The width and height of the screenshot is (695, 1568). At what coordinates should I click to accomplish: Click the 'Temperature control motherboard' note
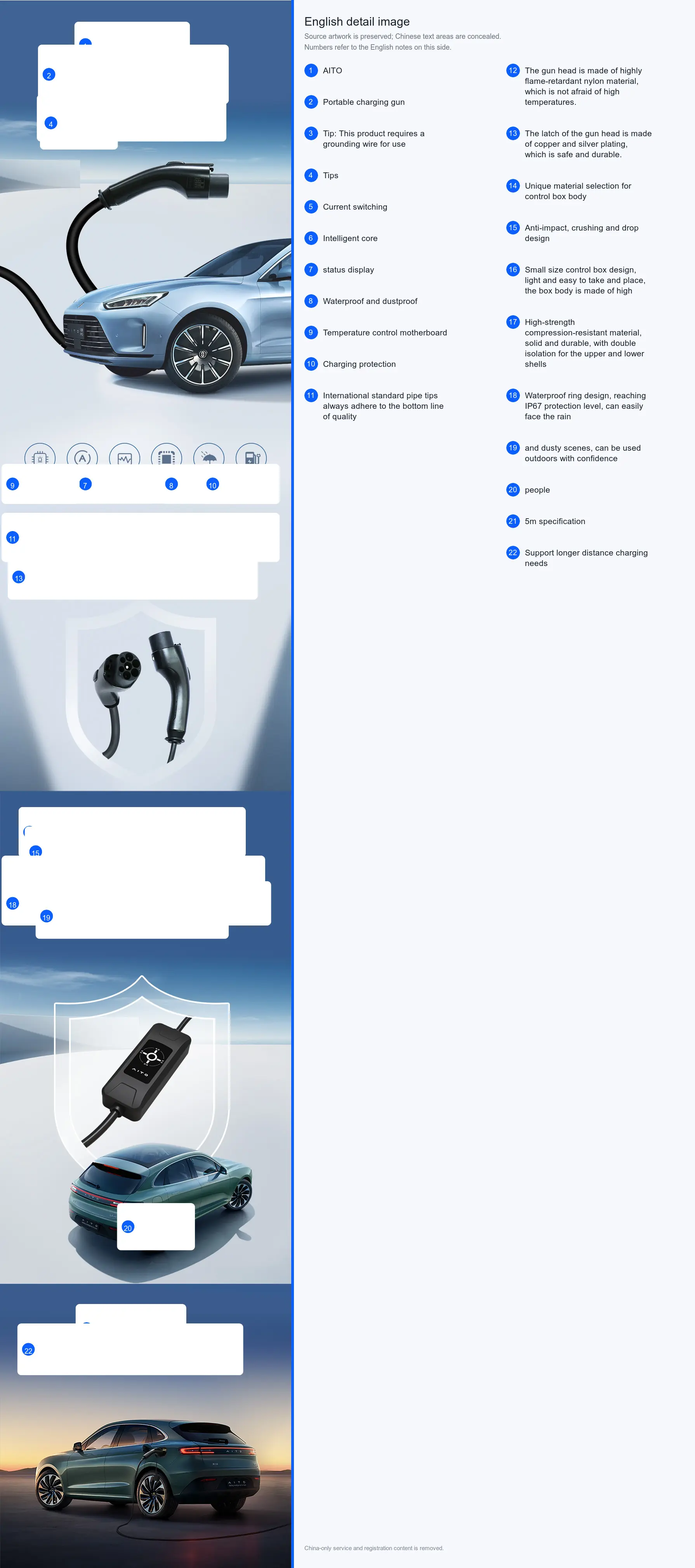(385, 333)
